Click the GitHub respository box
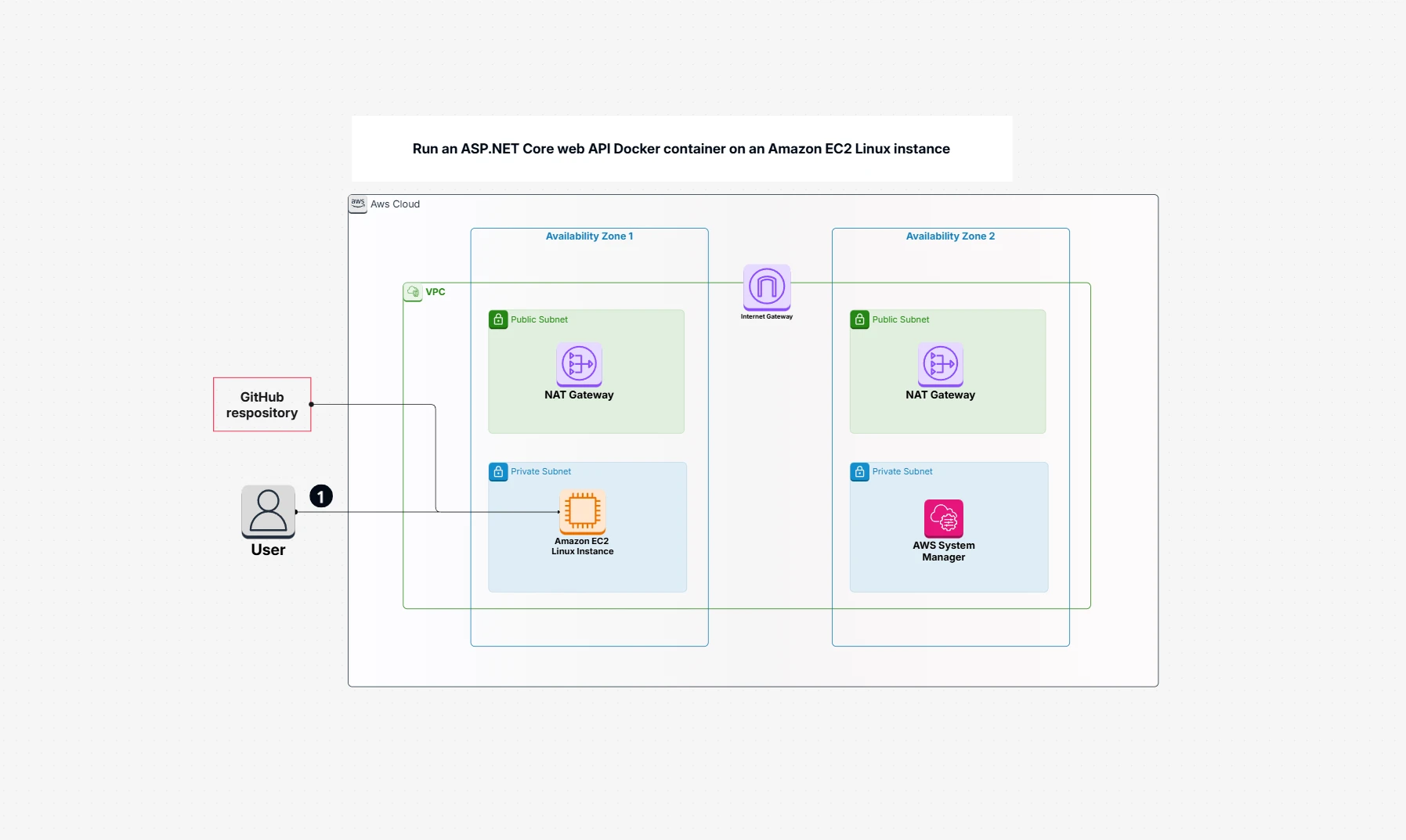Screen dimensions: 1406x840 click(x=262, y=405)
